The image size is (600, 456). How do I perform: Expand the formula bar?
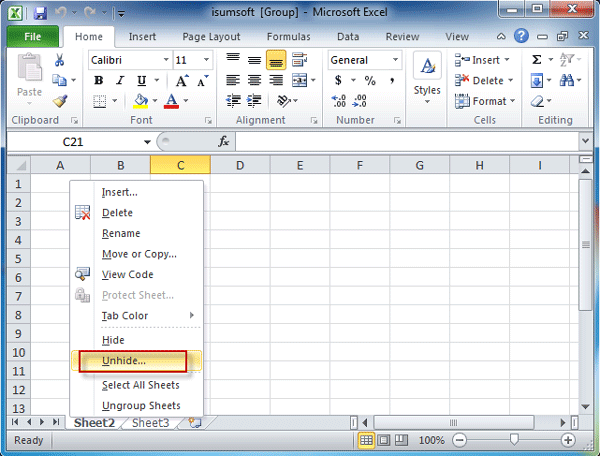click(x=585, y=141)
